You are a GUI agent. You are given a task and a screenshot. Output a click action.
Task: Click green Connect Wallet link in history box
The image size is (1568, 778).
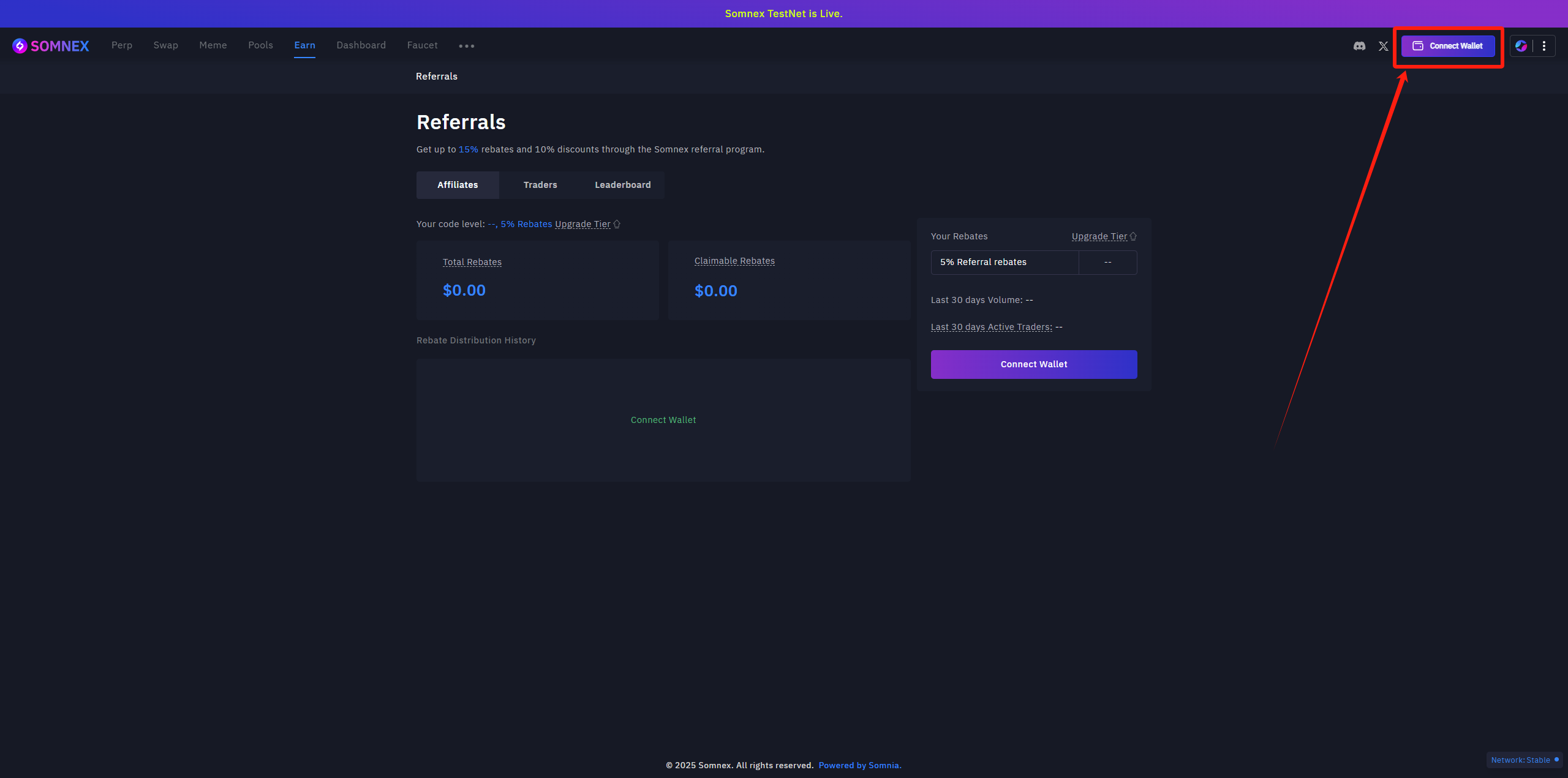click(x=663, y=420)
